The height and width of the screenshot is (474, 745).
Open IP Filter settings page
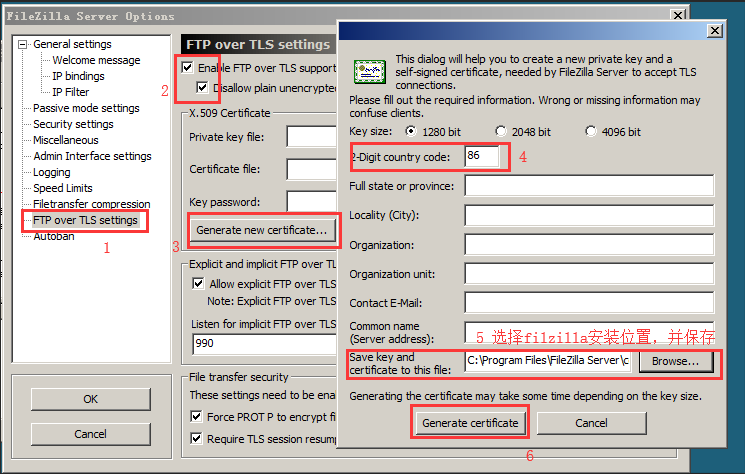(70, 92)
